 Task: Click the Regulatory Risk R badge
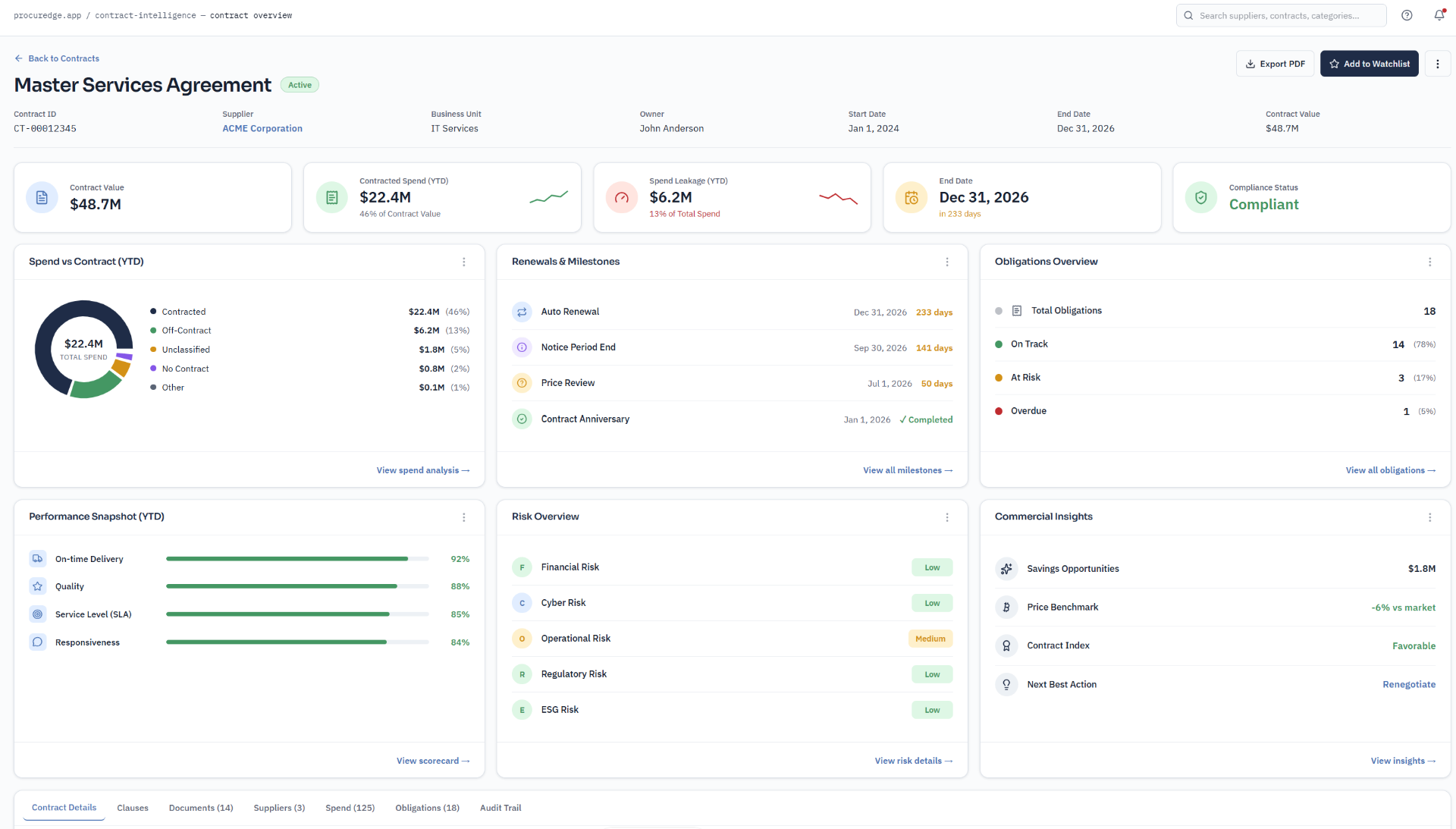click(x=522, y=674)
